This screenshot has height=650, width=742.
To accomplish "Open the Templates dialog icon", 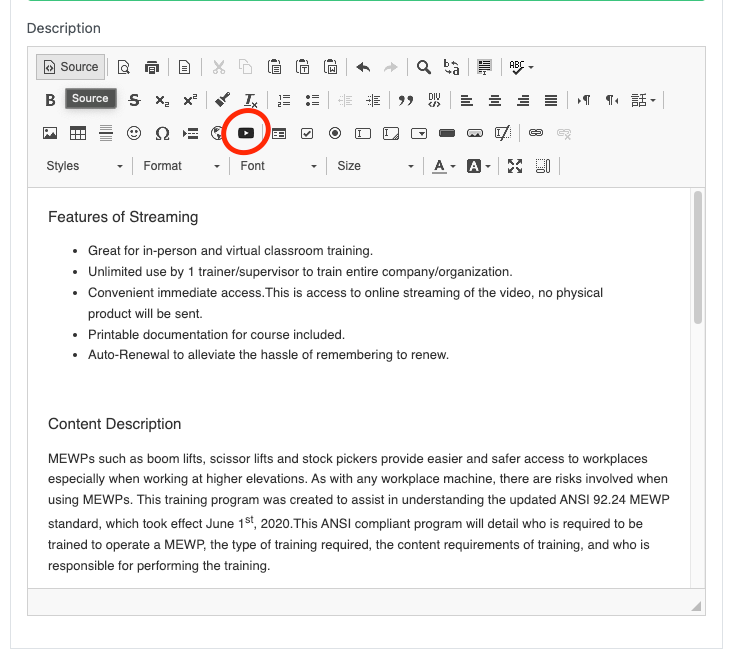I will click(x=185, y=67).
